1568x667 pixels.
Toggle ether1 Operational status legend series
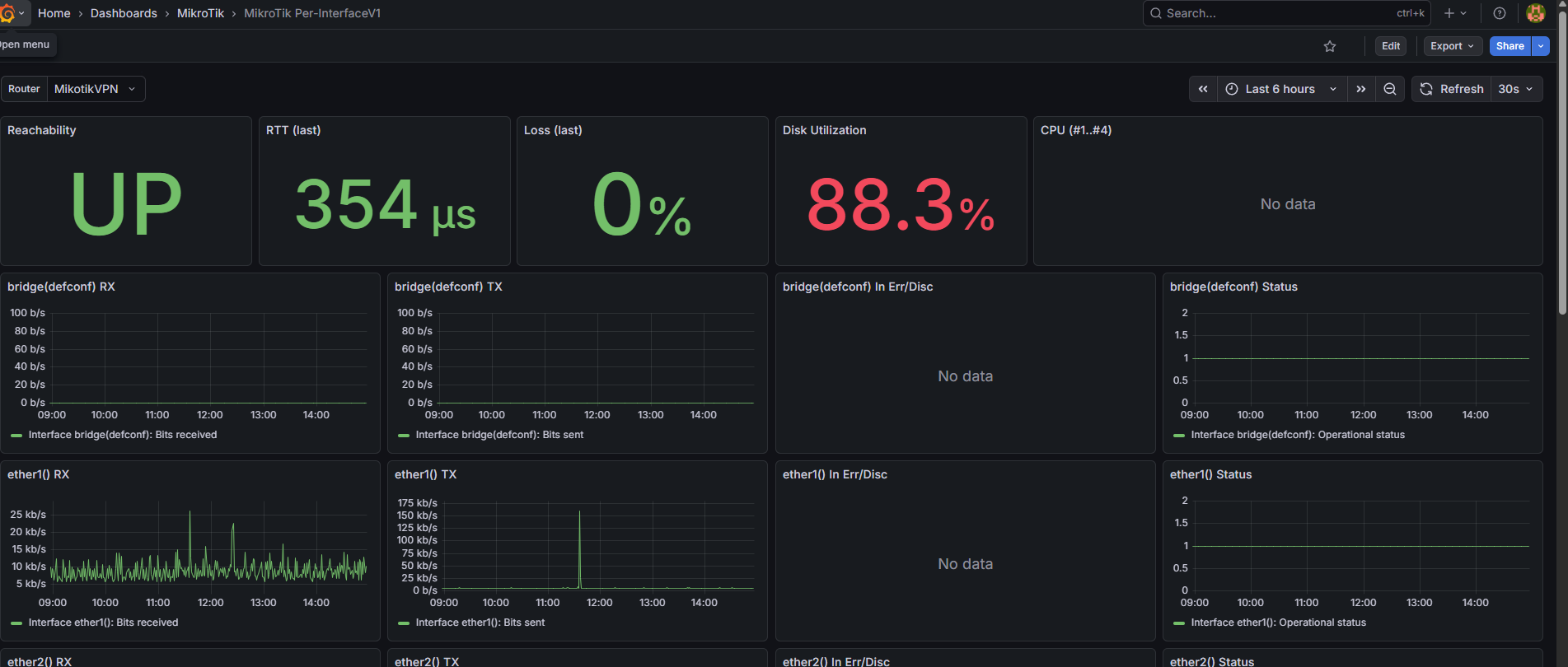(1270, 623)
